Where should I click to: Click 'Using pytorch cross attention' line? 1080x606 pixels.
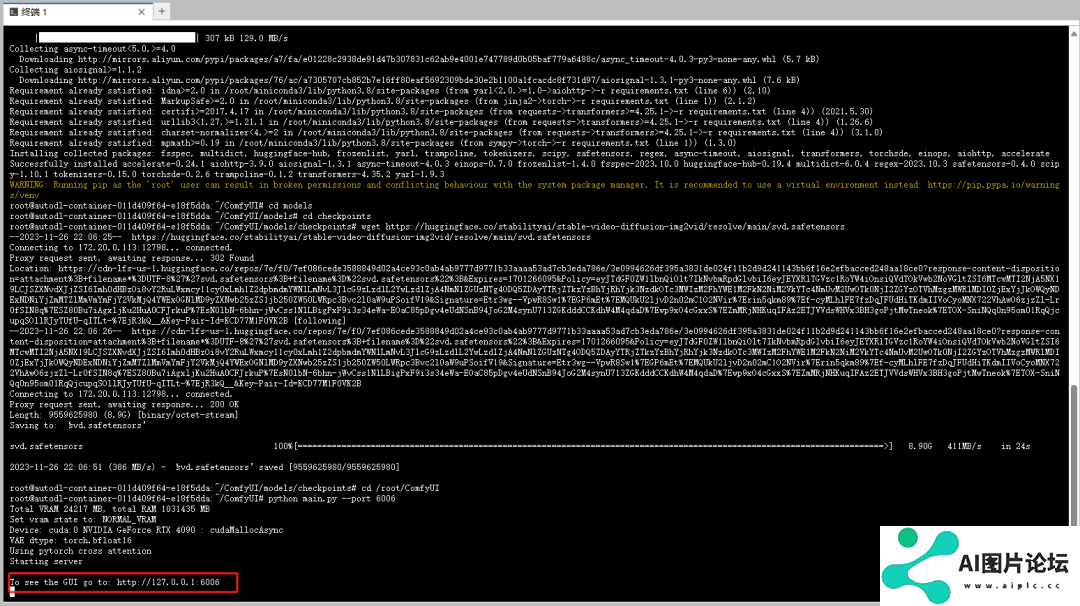[80, 551]
